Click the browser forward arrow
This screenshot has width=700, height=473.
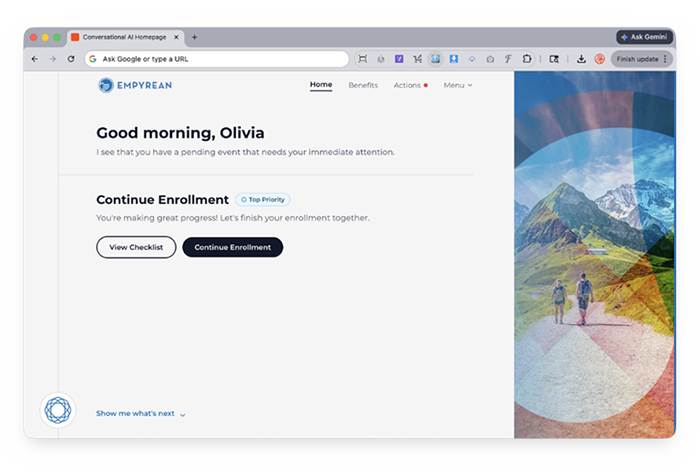(x=53, y=59)
